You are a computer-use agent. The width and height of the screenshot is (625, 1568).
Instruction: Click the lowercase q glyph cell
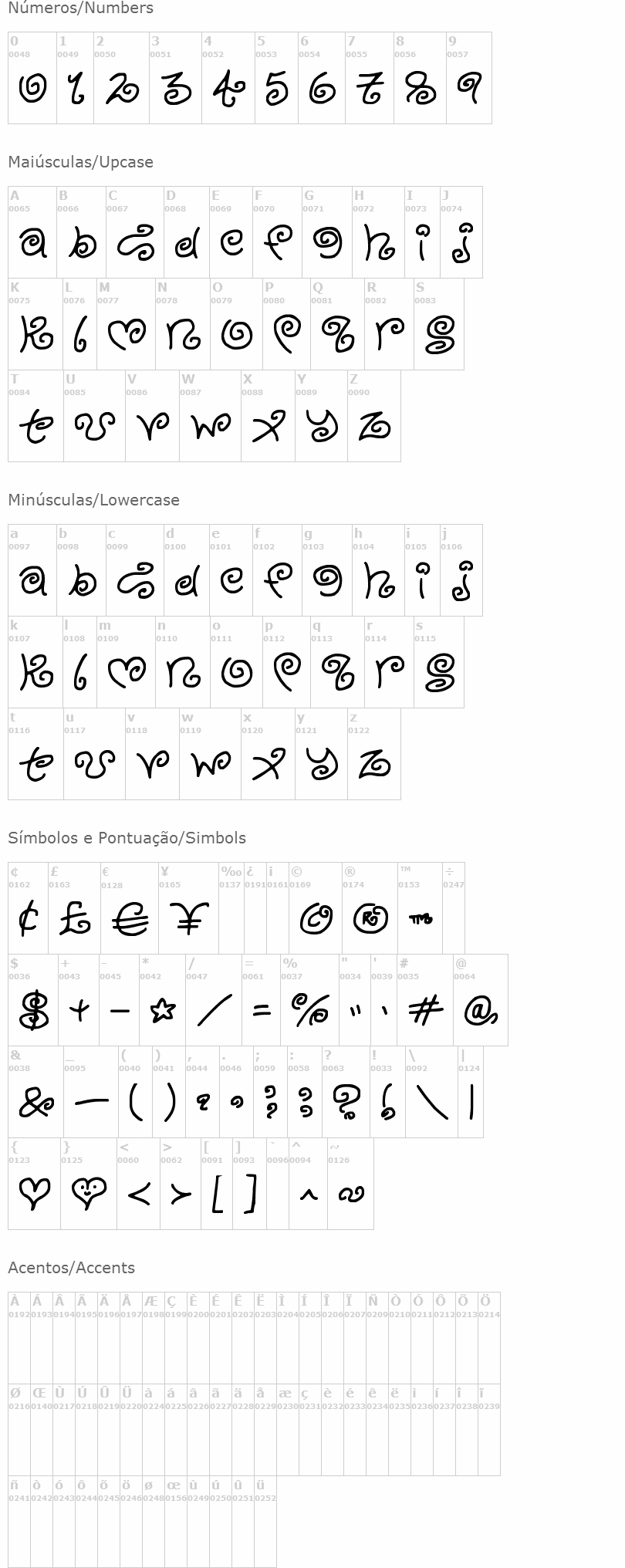337,662
